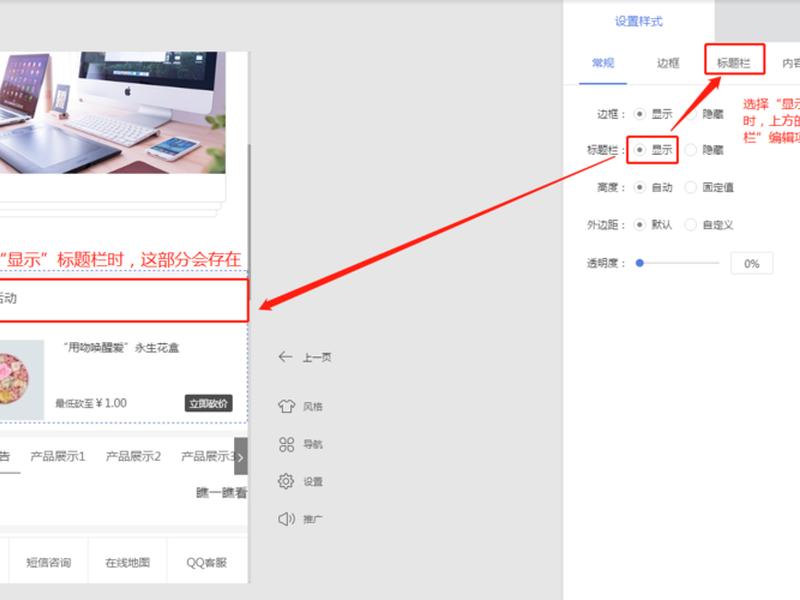Click the 设置样式 panel heading

638,21
